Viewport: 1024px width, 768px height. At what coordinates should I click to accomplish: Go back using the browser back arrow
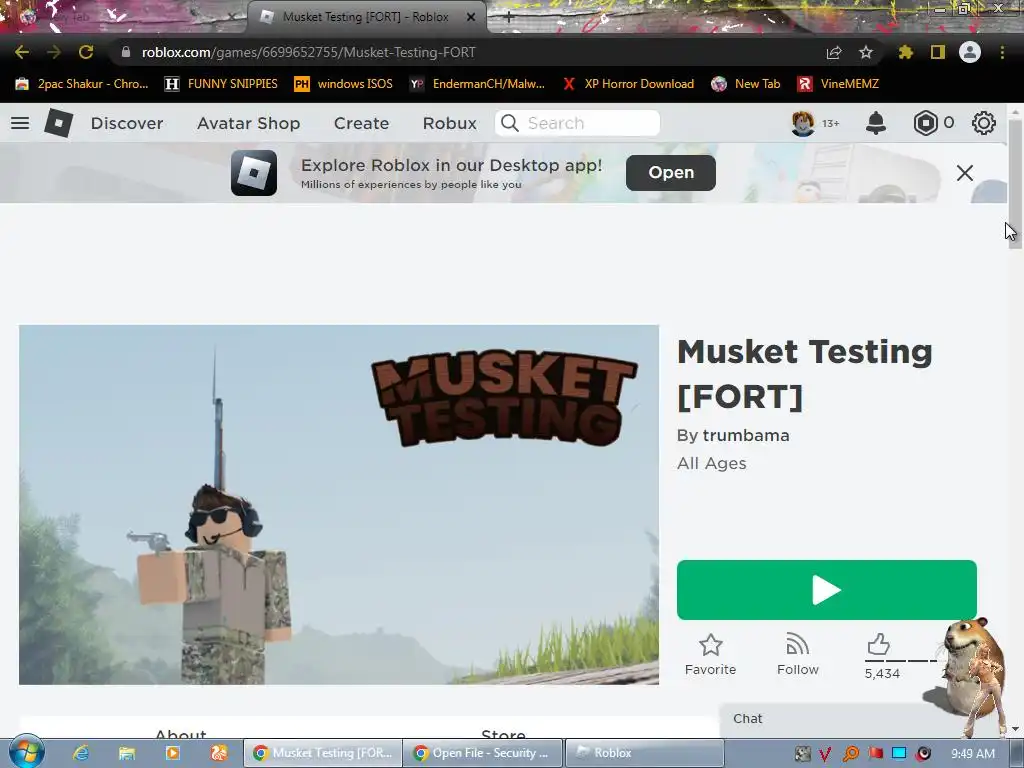click(x=22, y=52)
